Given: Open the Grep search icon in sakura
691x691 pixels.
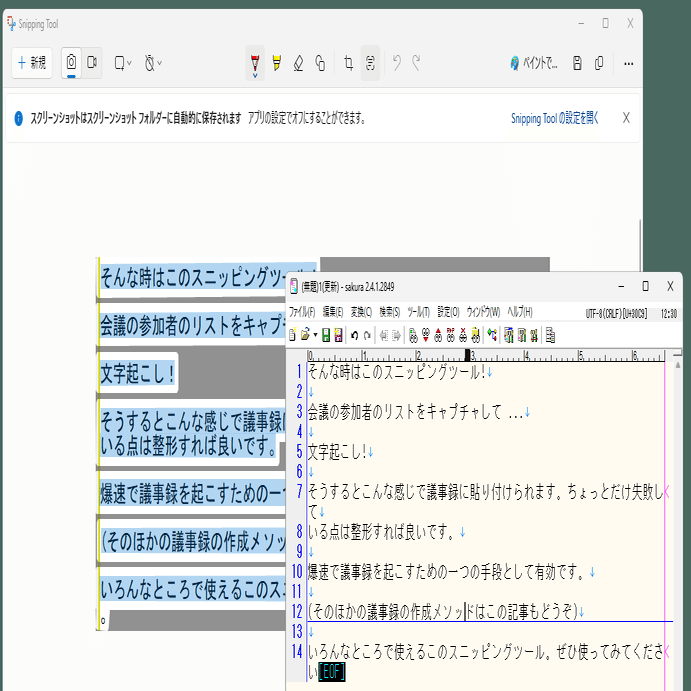Looking at the screenshot, I should coord(476,335).
